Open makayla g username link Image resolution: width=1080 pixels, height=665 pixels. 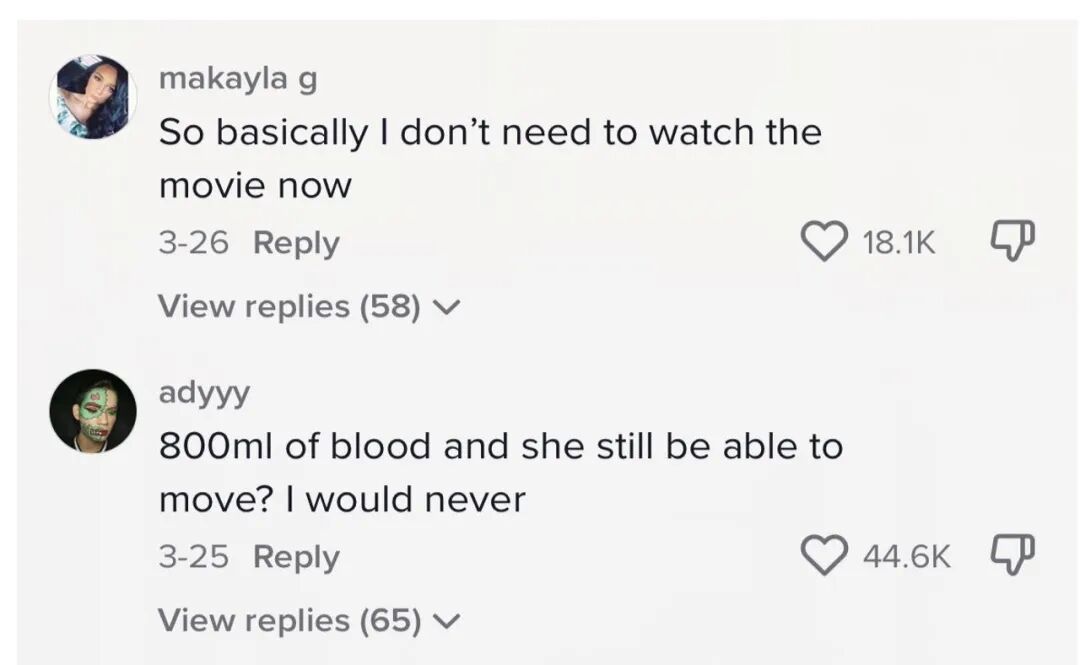(238, 79)
